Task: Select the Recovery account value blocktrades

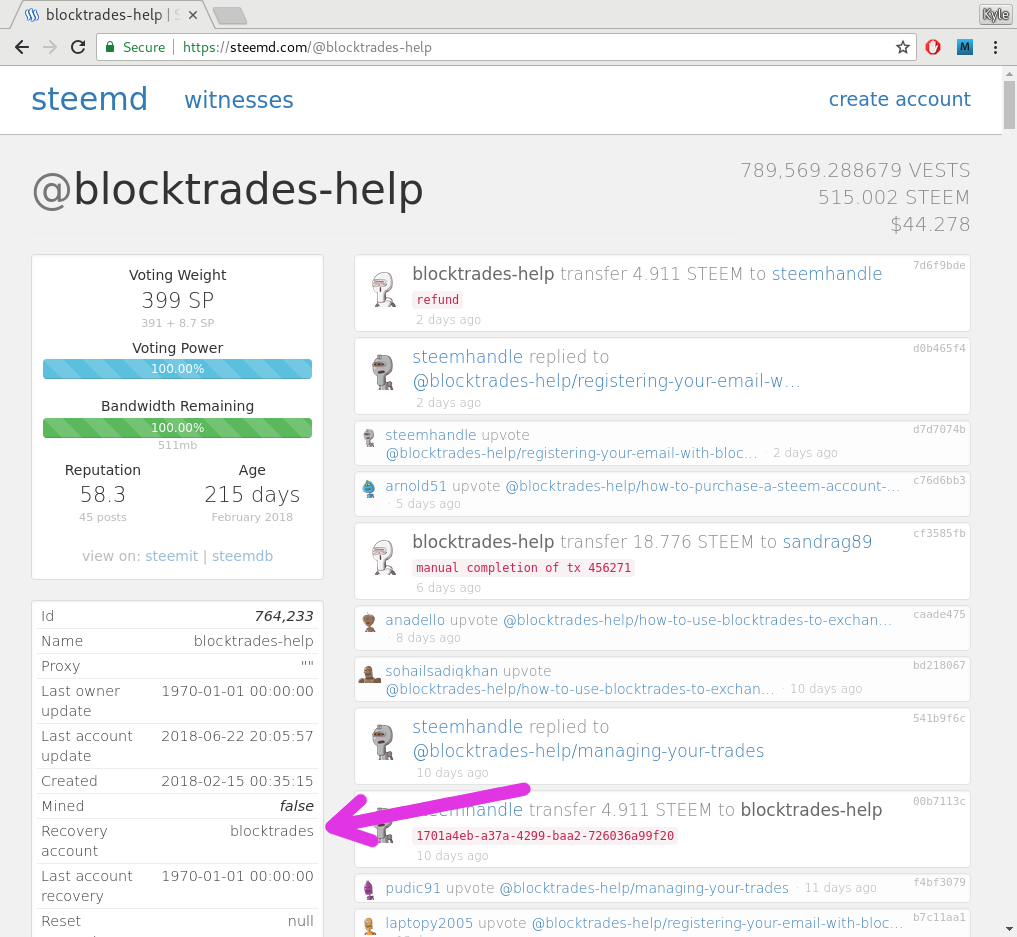Action: tap(272, 831)
